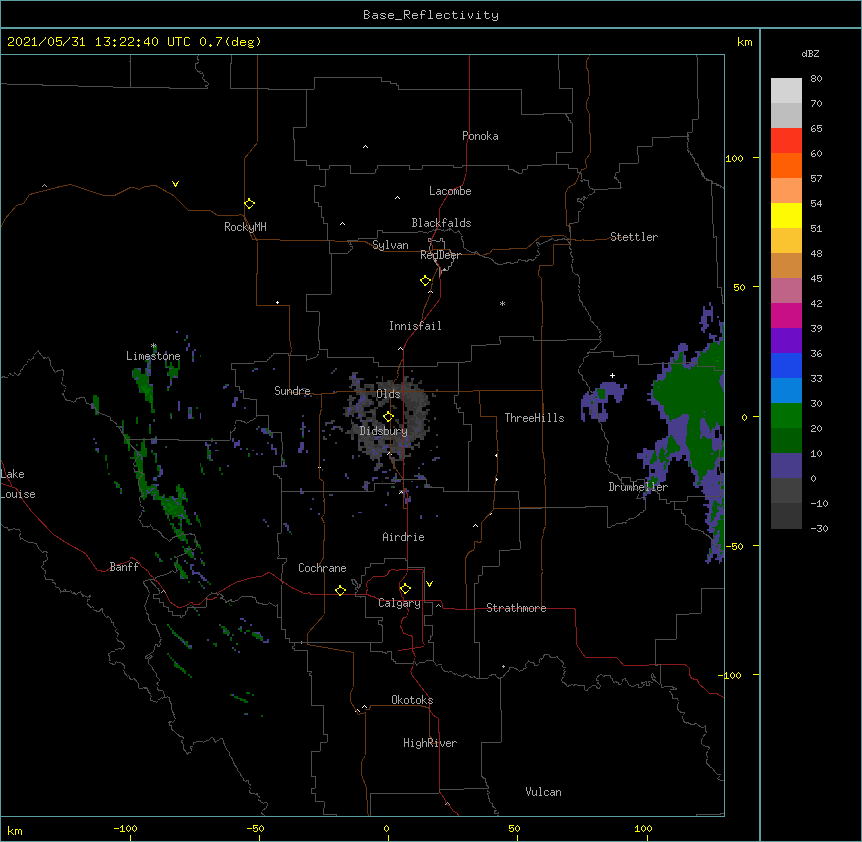862x842 pixels.
Task: Click the Calgary city label
Action: [400, 603]
